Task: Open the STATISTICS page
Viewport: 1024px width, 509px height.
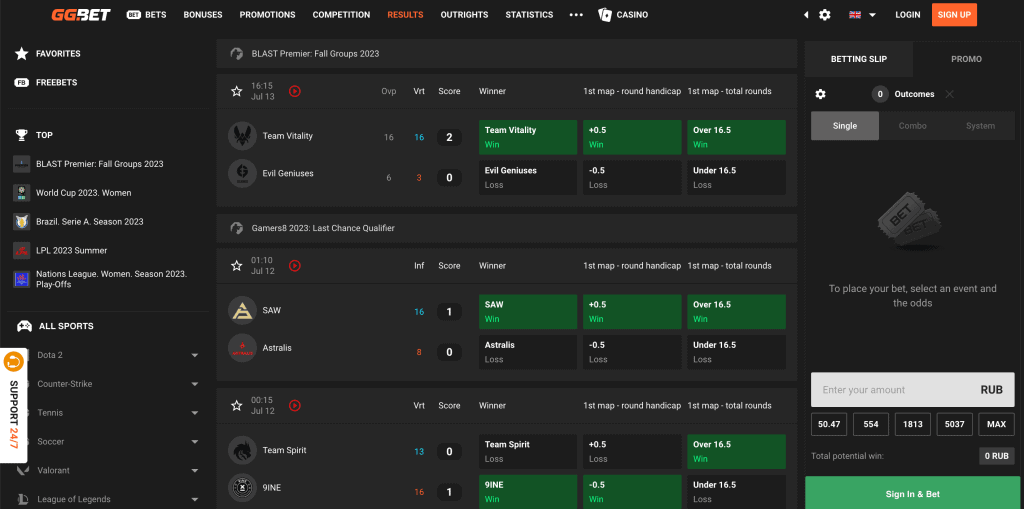Action: coord(530,14)
